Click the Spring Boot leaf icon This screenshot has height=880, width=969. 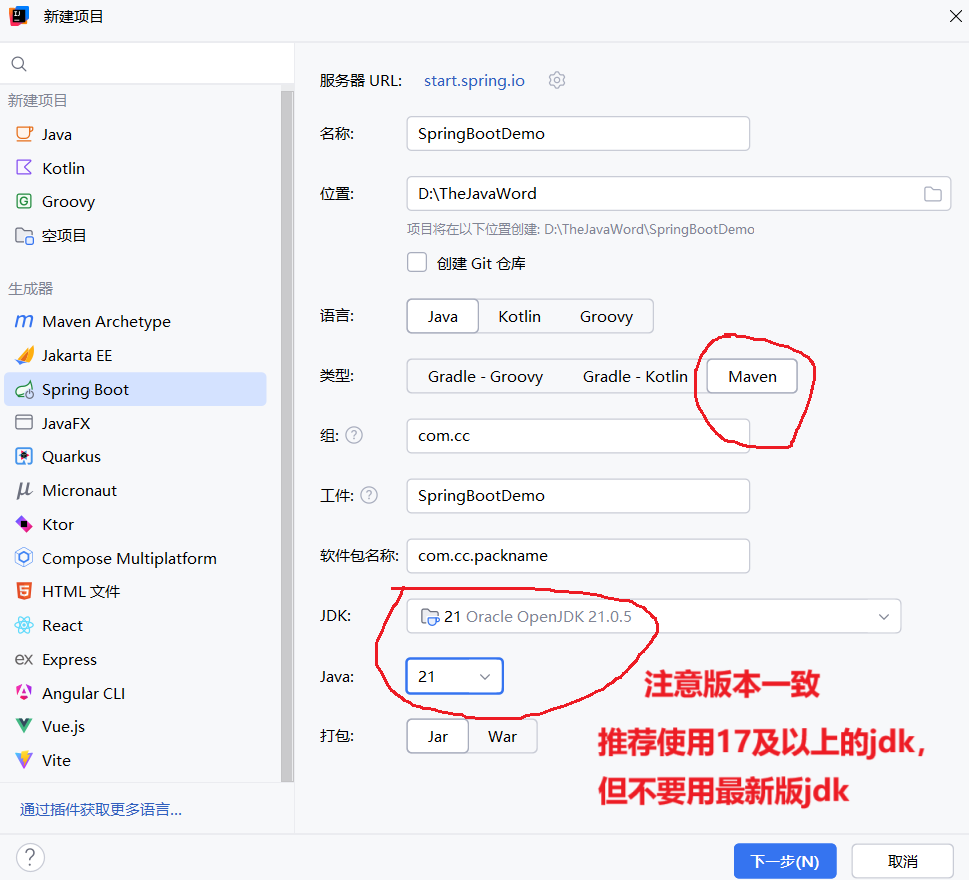(24, 389)
